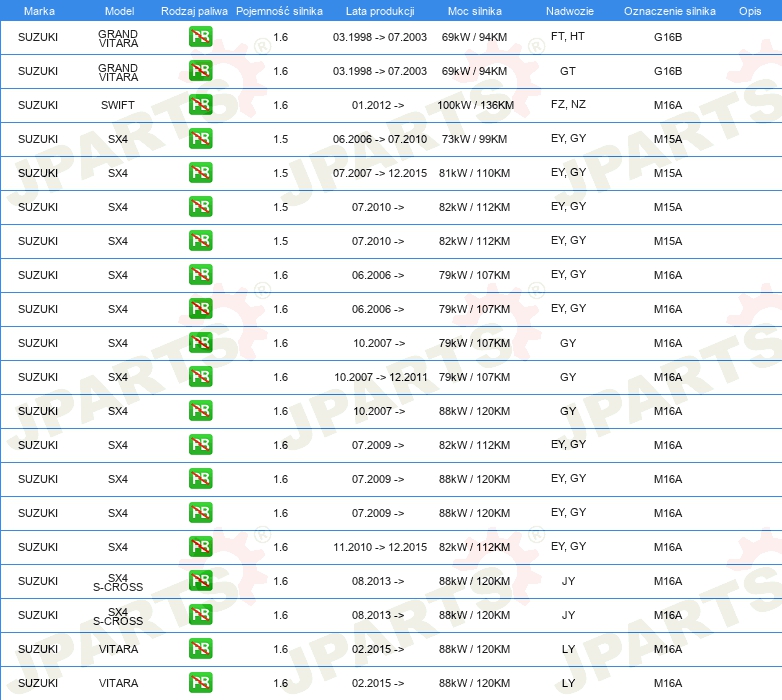This screenshot has height=700, width=782.
Task: Click 79kW / 107KM in 10.2007 -> 12.2011 row
Action: (x=474, y=377)
